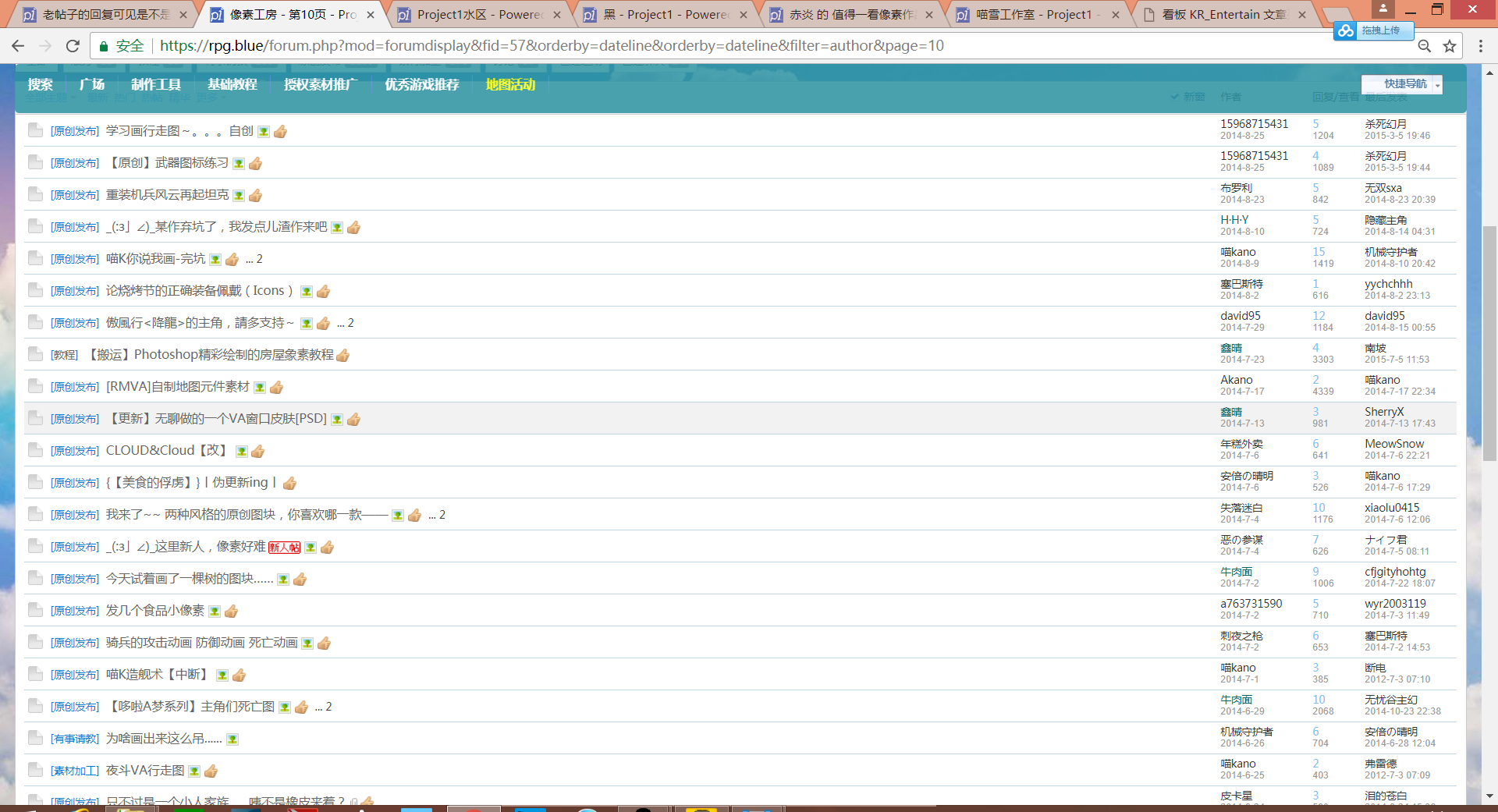Open author profile david95 in author column
The image size is (1498, 812).
(1240, 316)
